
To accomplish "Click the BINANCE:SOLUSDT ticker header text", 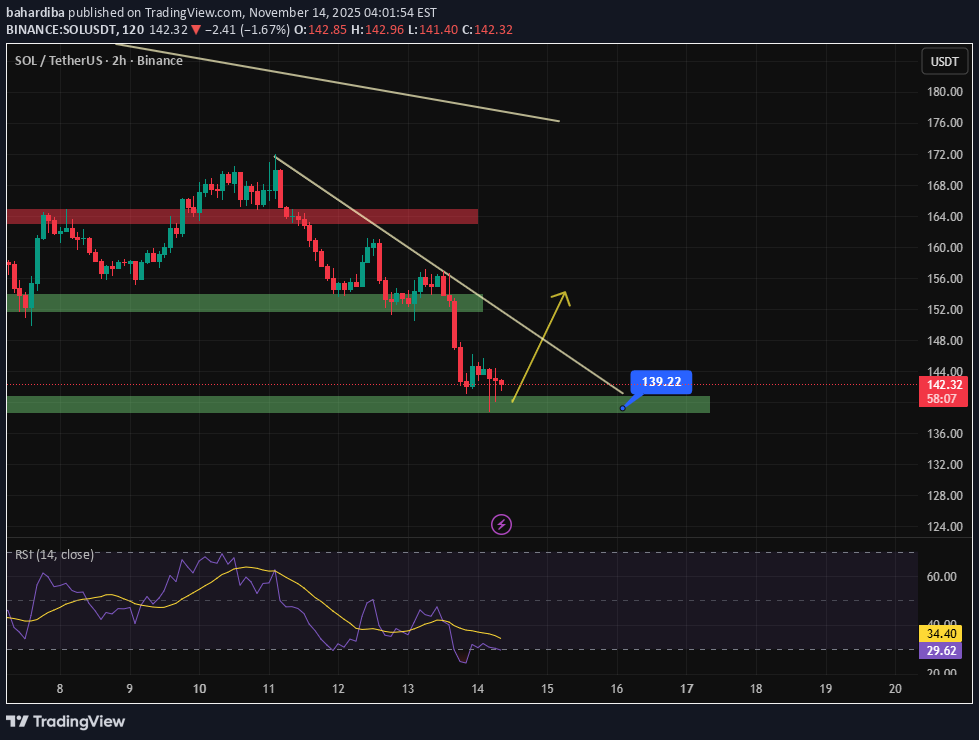I will point(66,30).
